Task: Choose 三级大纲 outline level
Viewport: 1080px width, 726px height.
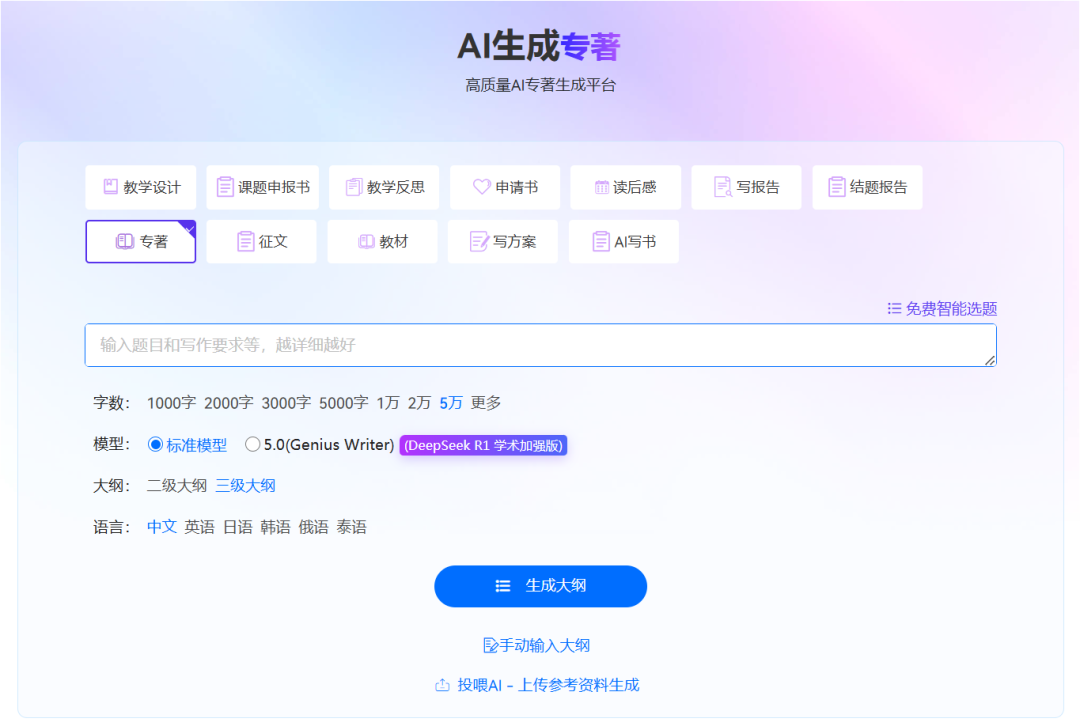Action: 246,486
